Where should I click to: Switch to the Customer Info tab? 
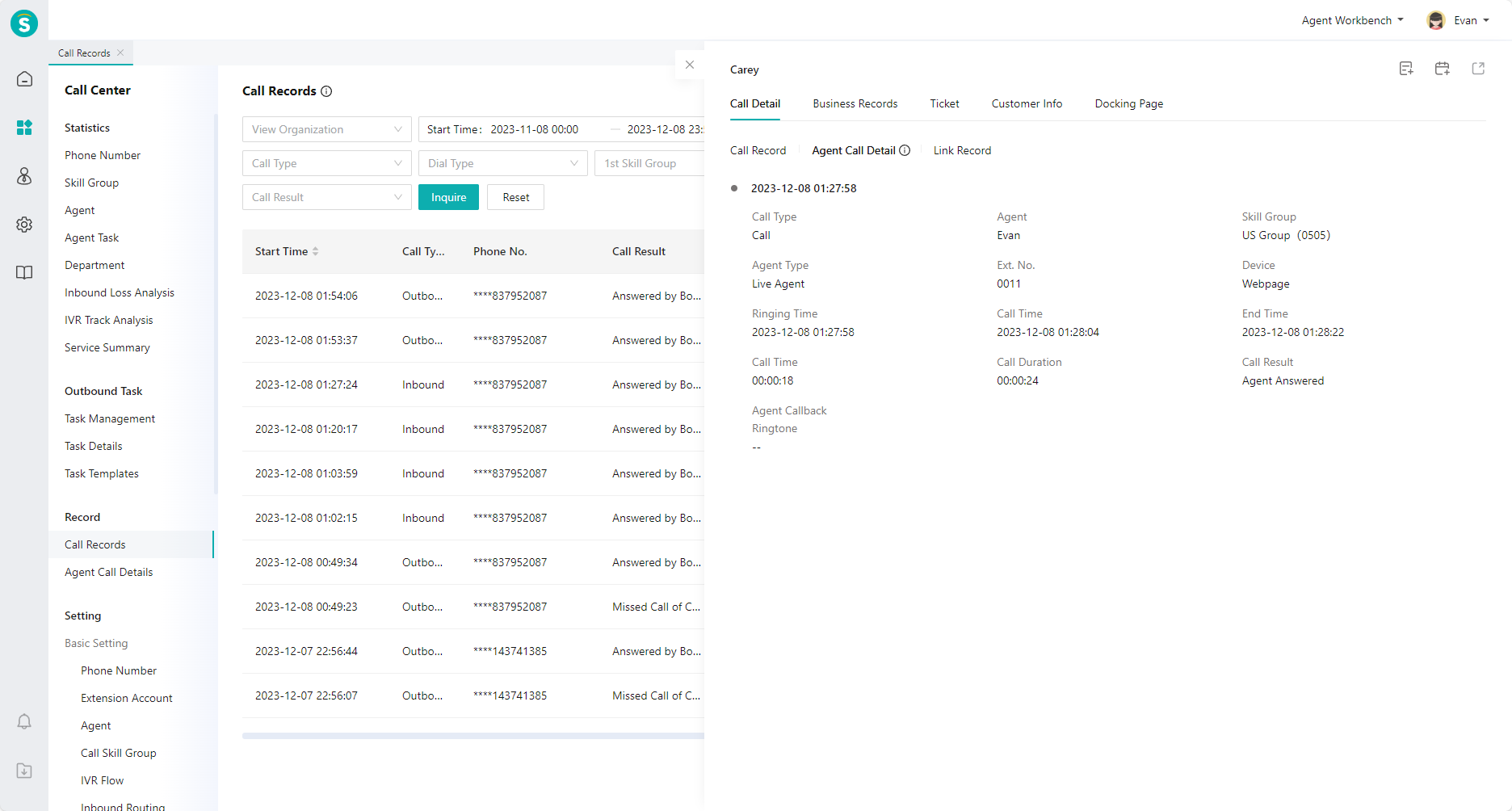(x=1027, y=103)
